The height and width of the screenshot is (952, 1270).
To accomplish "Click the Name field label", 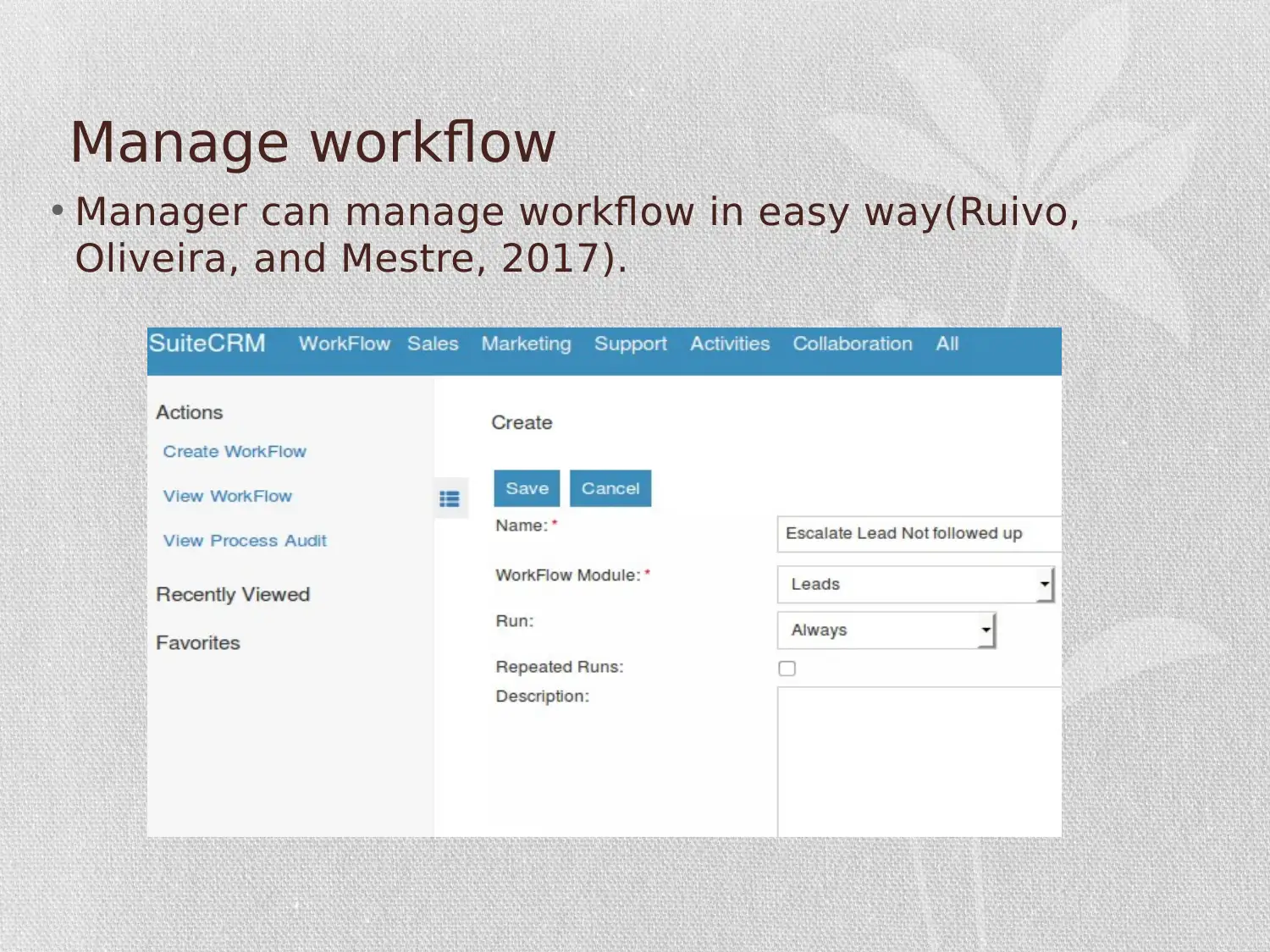I will (522, 526).
